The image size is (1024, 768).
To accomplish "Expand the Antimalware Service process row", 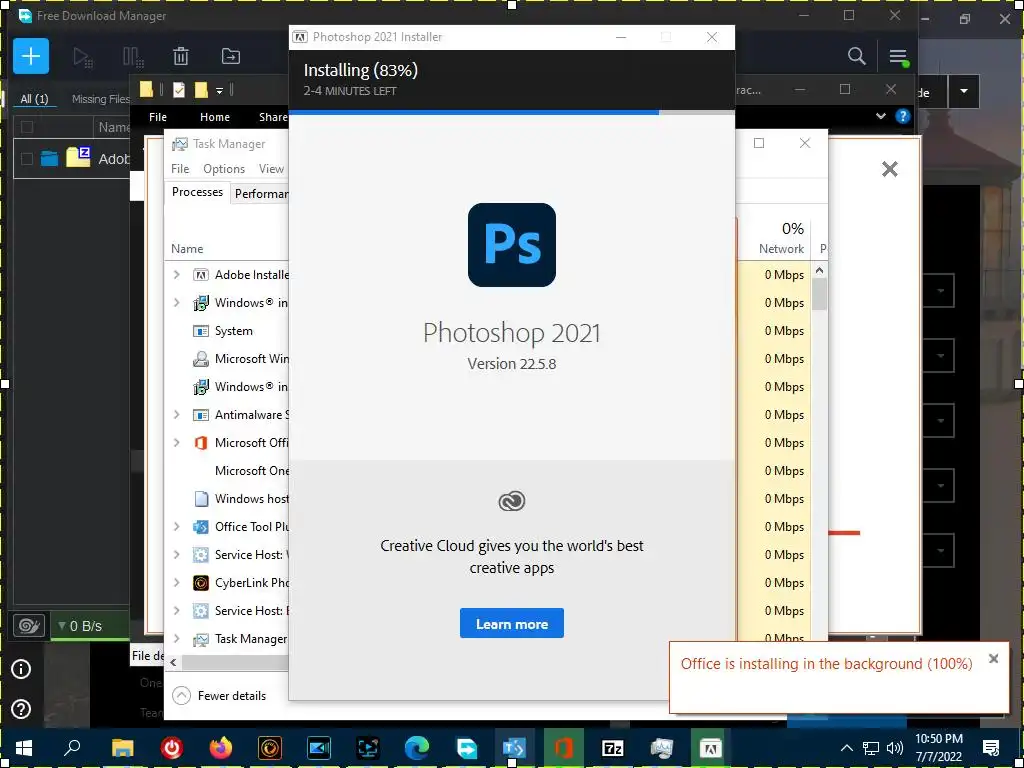I will coord(176,415).
